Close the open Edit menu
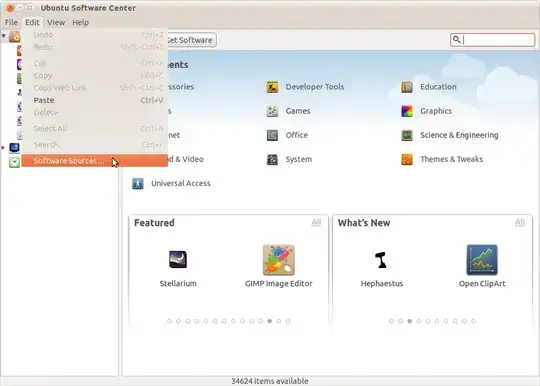 pyautogui.click(x=32, y=22)
